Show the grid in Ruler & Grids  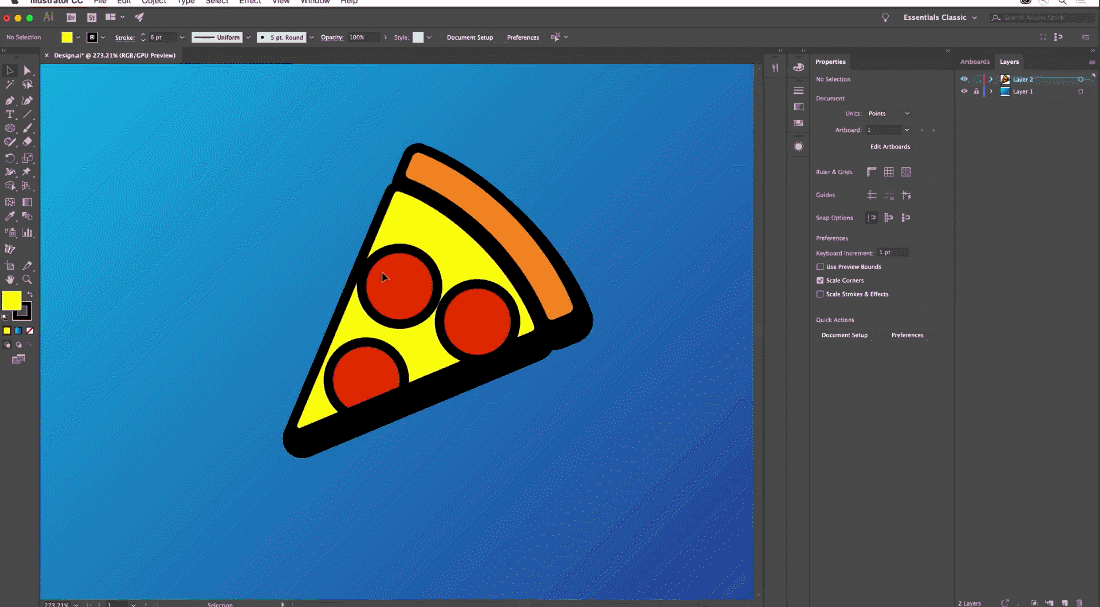tap(889, 172)
